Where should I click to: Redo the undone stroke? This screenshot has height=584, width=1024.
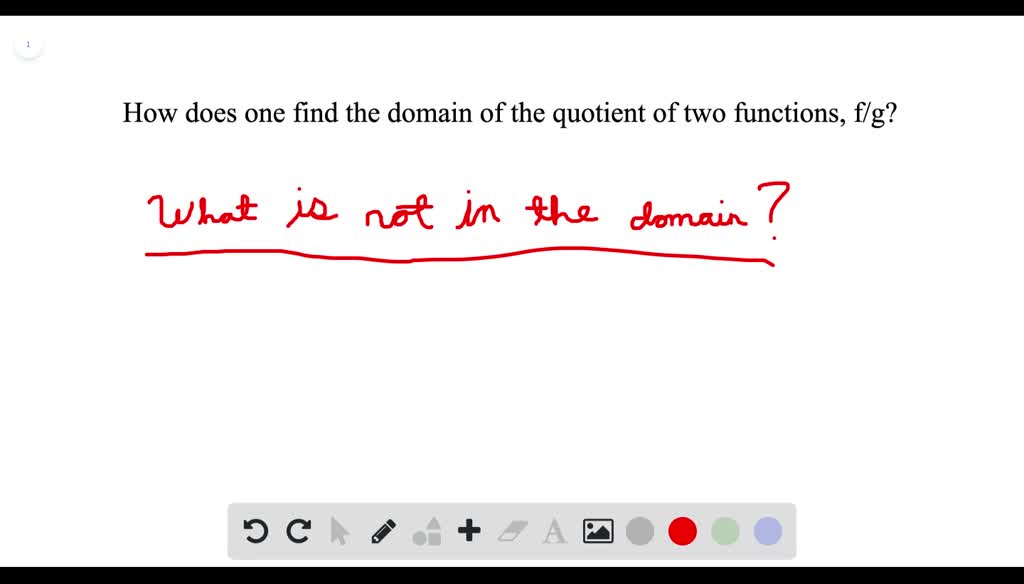pyautogui.click(x=298, y=531)
